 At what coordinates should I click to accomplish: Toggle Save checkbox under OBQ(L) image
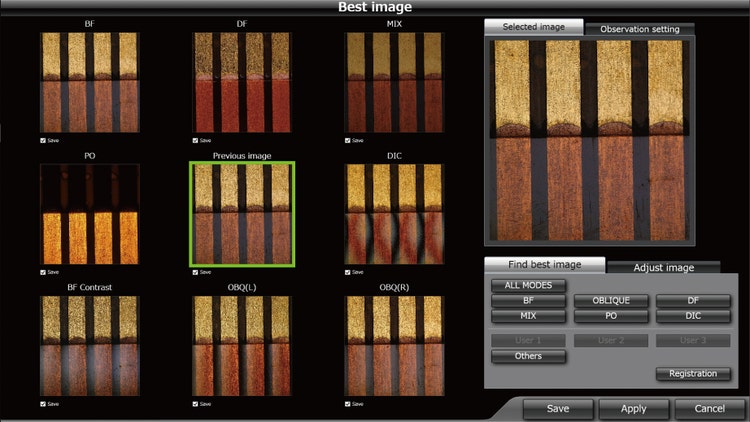[195, 404]
